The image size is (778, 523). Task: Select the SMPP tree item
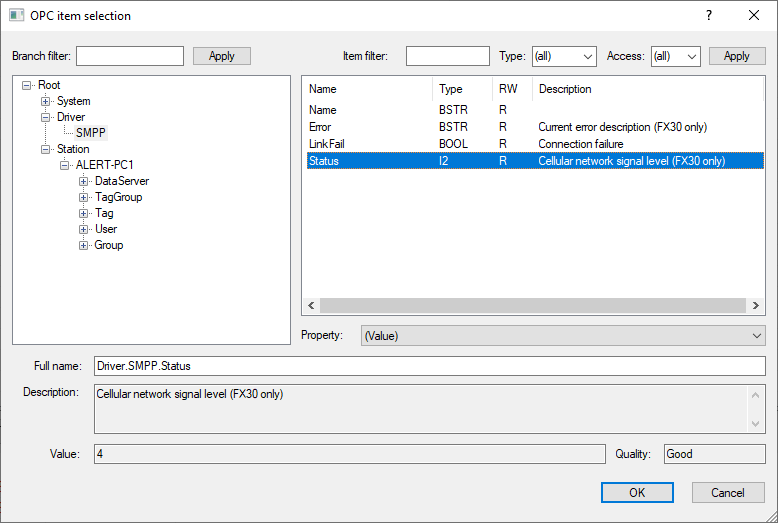tap(90, 133)
